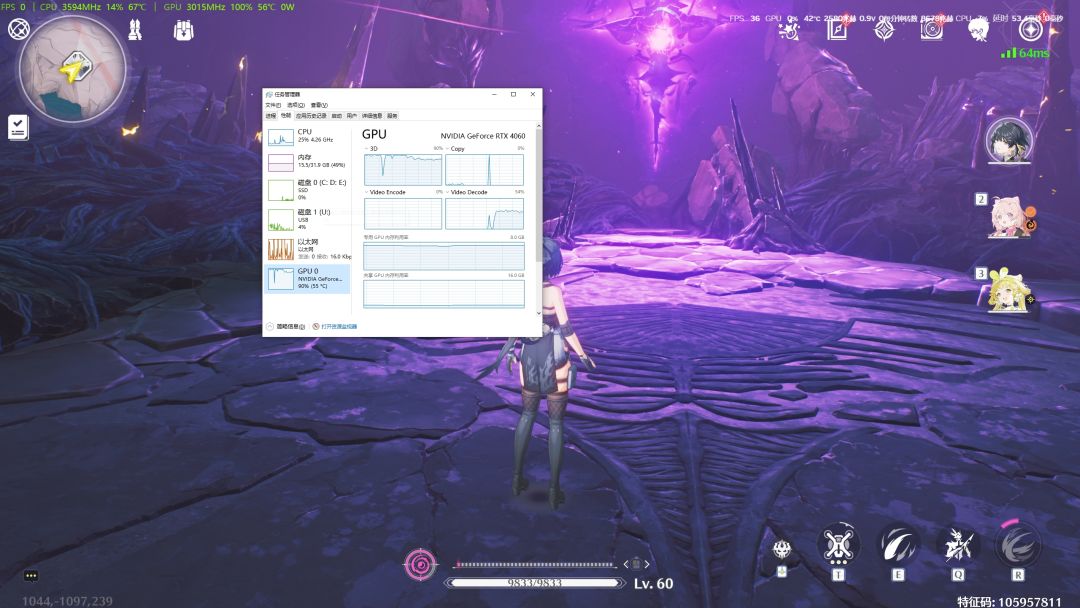
Task: Open the 查看 menu in Task Manager
Action: 319,105
